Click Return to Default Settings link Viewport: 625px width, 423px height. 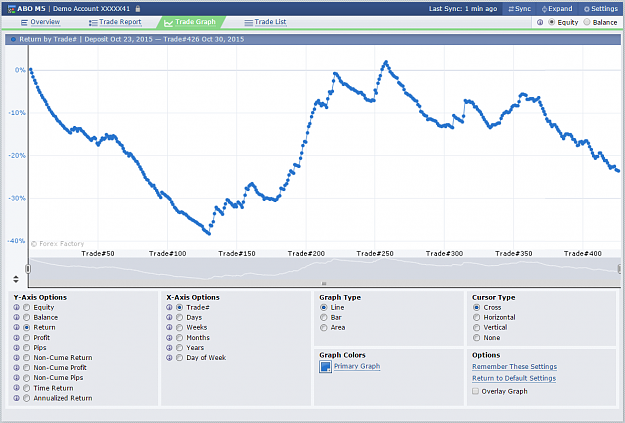[x=514, y=378]
